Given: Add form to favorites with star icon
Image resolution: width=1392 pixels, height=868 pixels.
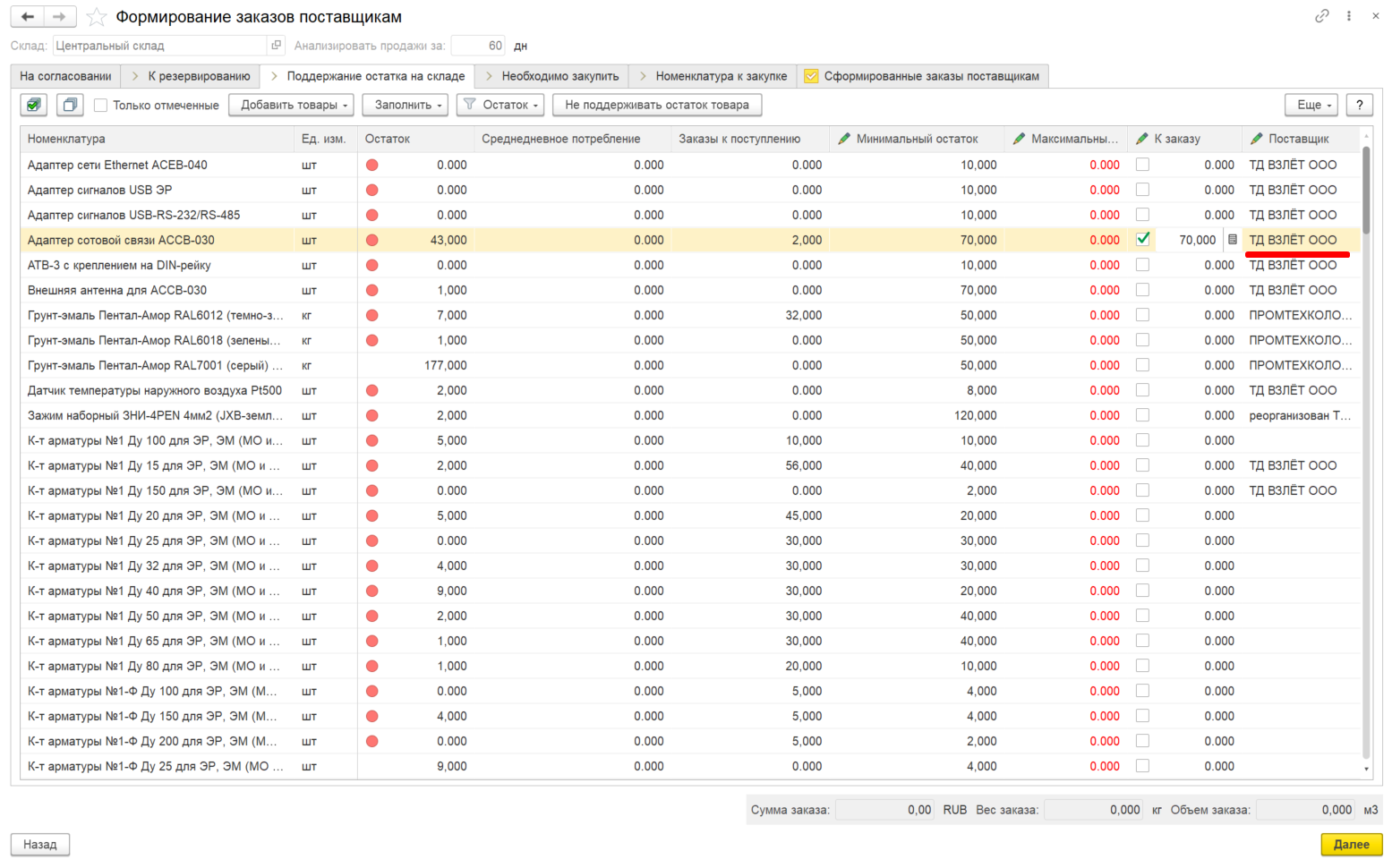Looking at the screenshot, I should 97,17.
